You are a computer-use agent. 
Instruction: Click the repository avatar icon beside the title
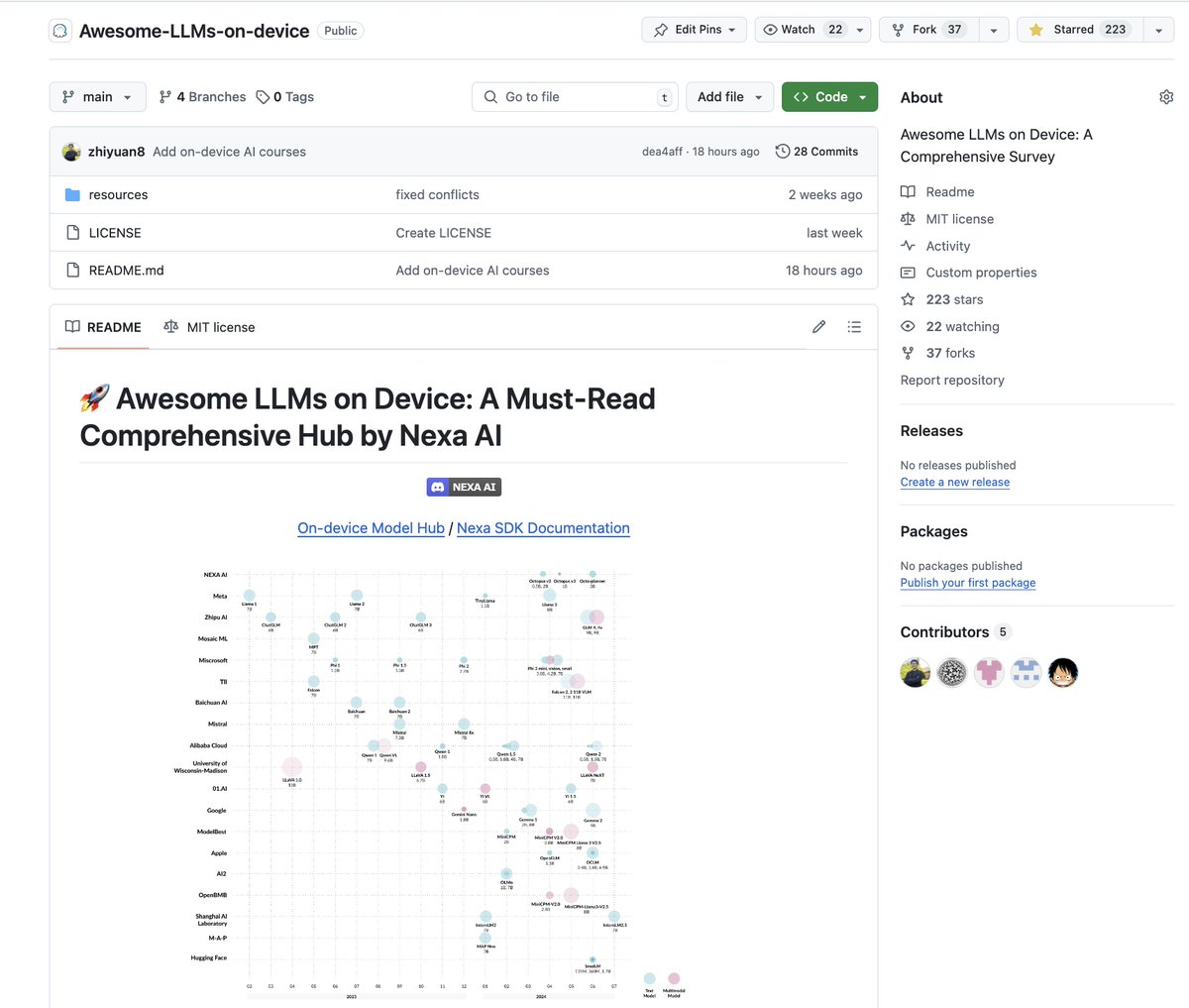click(60, 31)
